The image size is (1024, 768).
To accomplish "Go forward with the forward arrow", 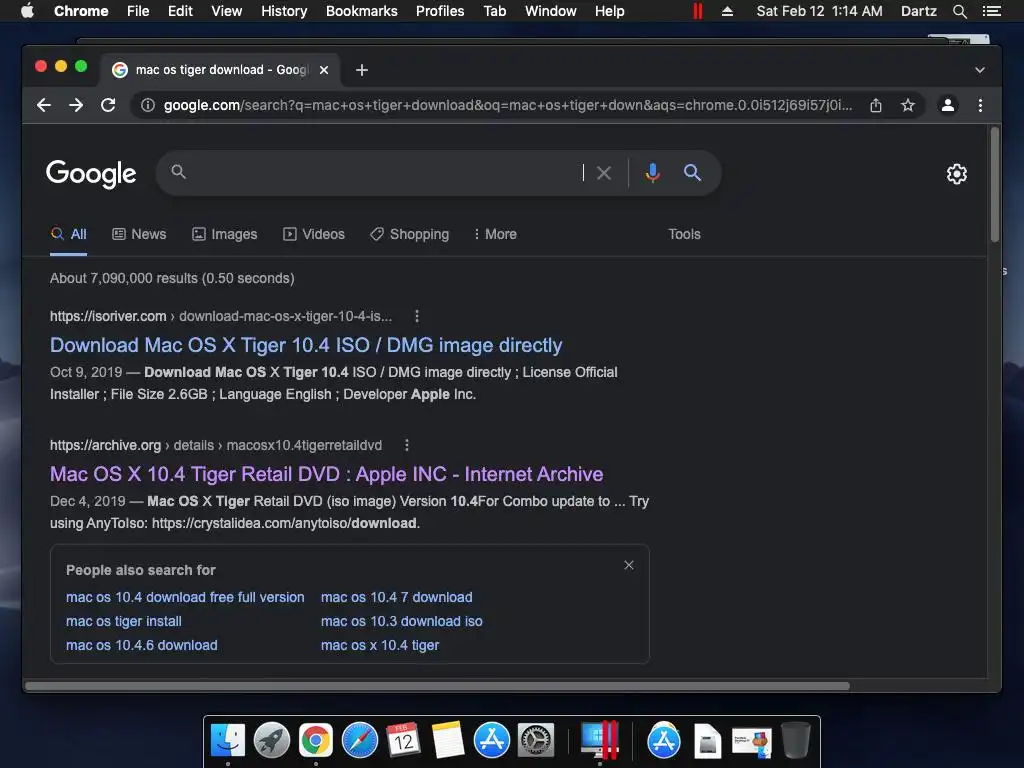I will click(x=76, y=105).
